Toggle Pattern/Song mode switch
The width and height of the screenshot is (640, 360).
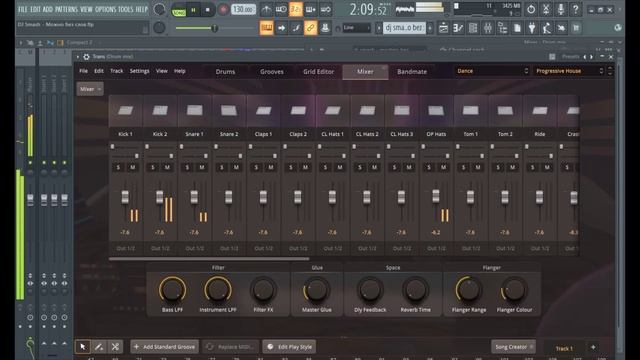tap(179, 10)
